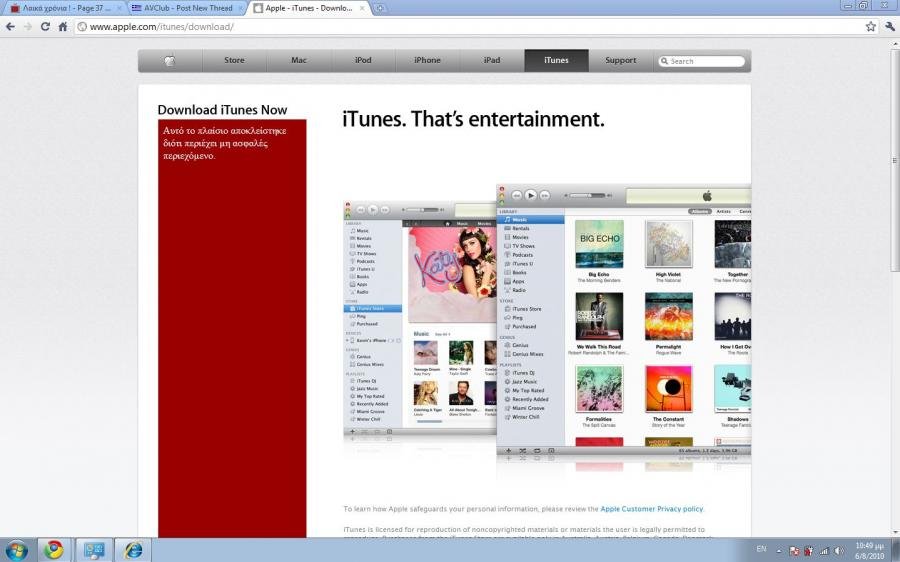The height and width of the screenshot is (562, 900).
Task: Click the volume icon in the system tray
Action: pyautogui.click(x=838, y=550)
